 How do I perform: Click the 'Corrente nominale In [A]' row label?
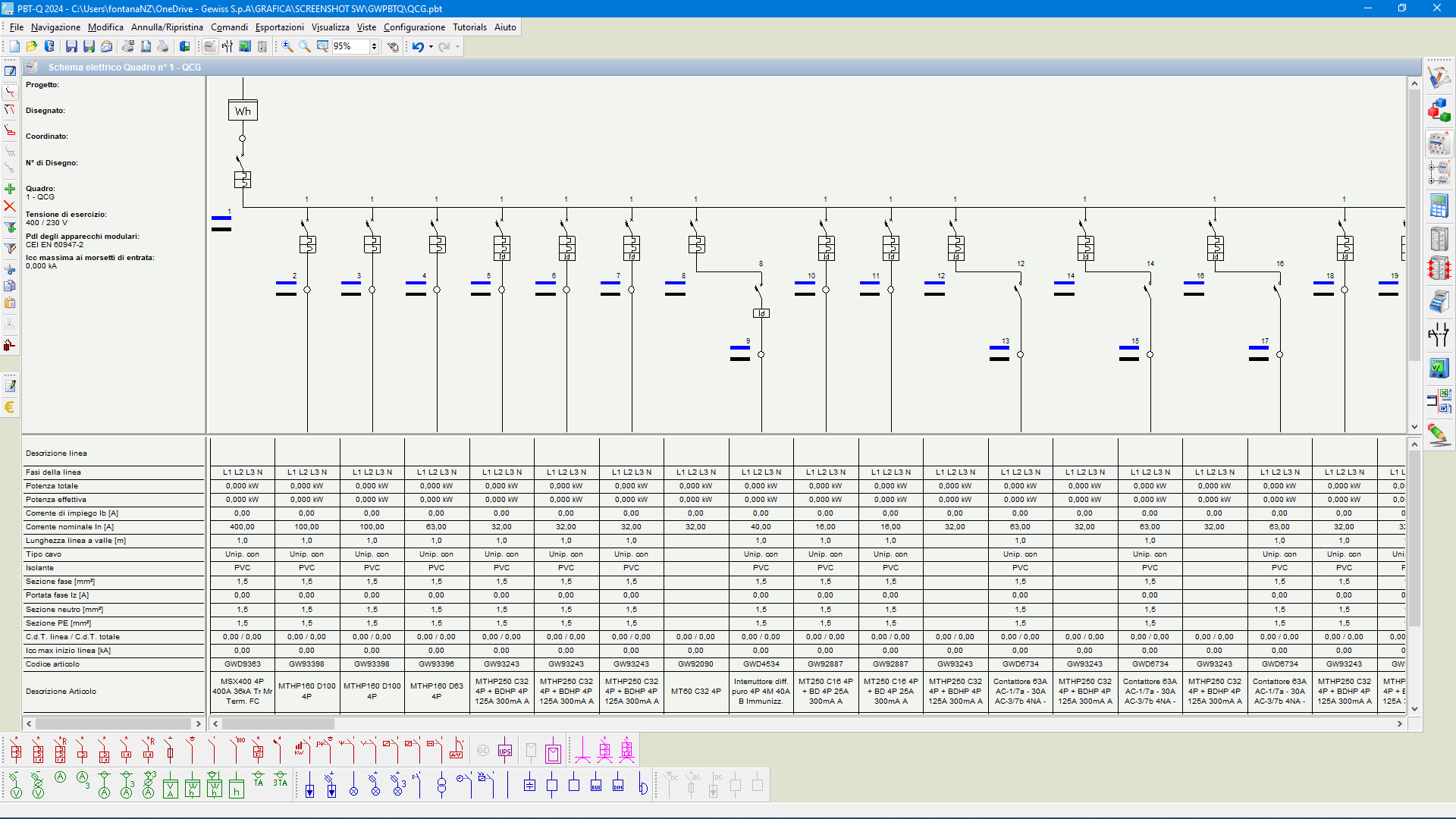70,527
